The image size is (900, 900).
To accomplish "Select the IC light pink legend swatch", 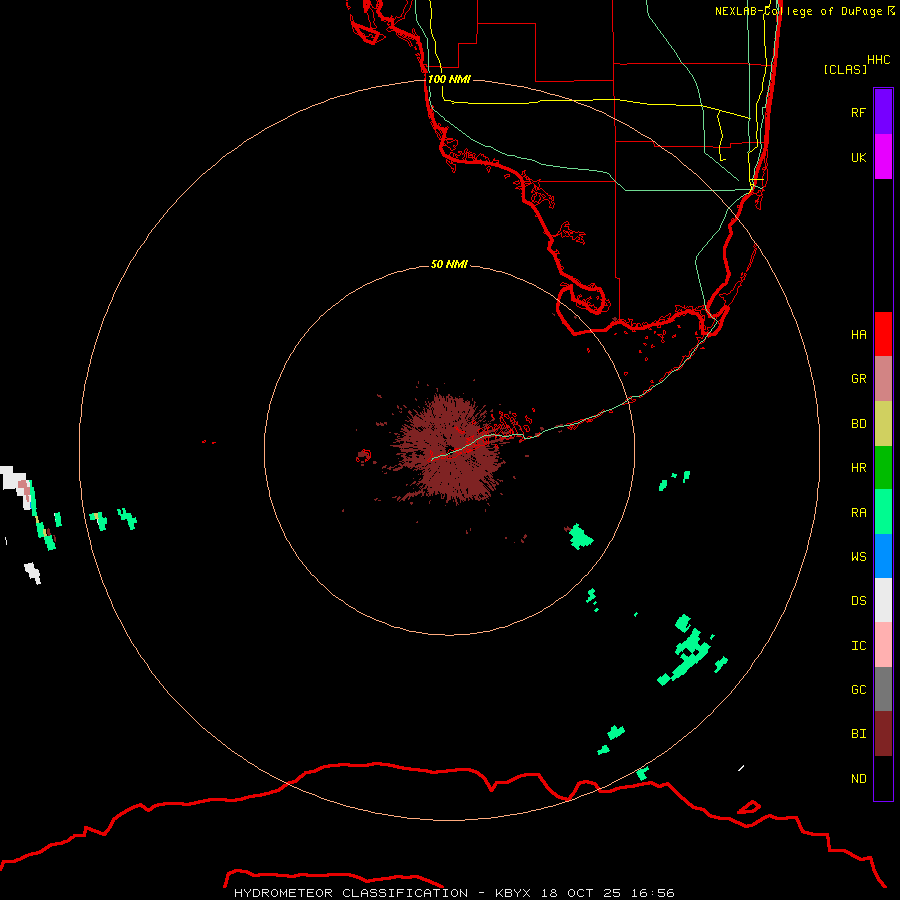I will point(883,645).
